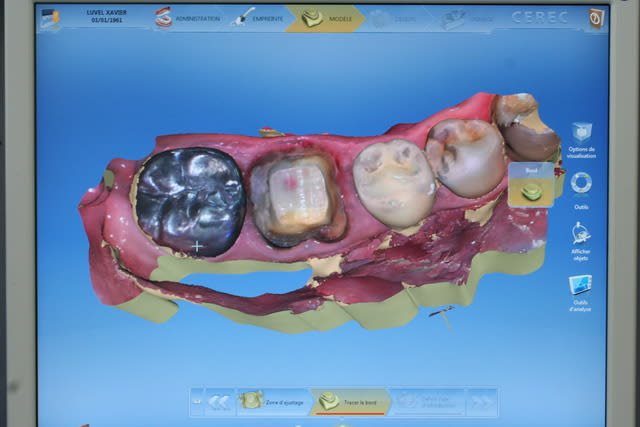Image resolution: width=640 pixels, height=427 pixels.
Task: Click the Afficher objets icon
Action: tap(581, 235)
